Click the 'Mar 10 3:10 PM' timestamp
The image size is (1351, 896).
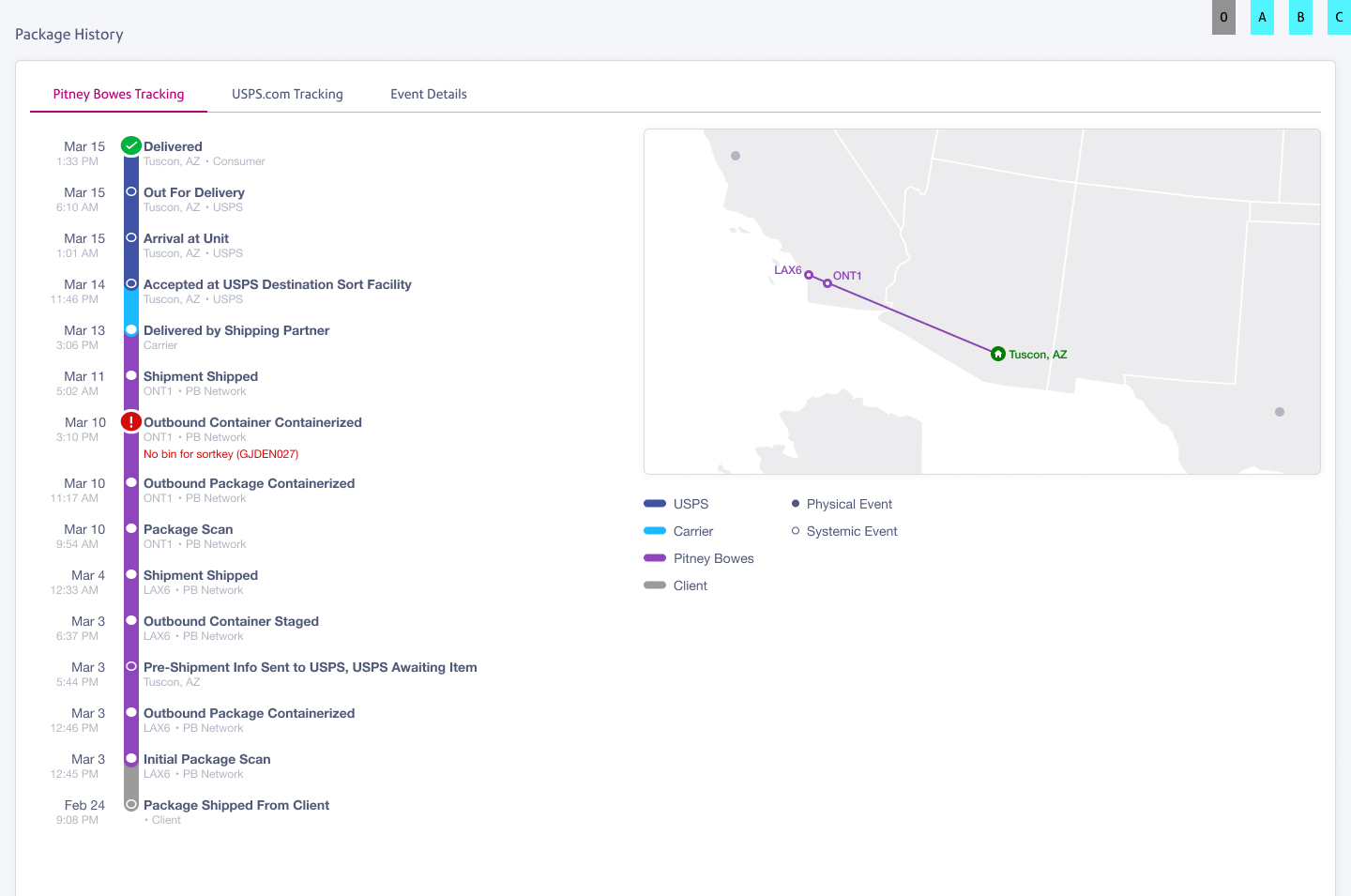81,430
